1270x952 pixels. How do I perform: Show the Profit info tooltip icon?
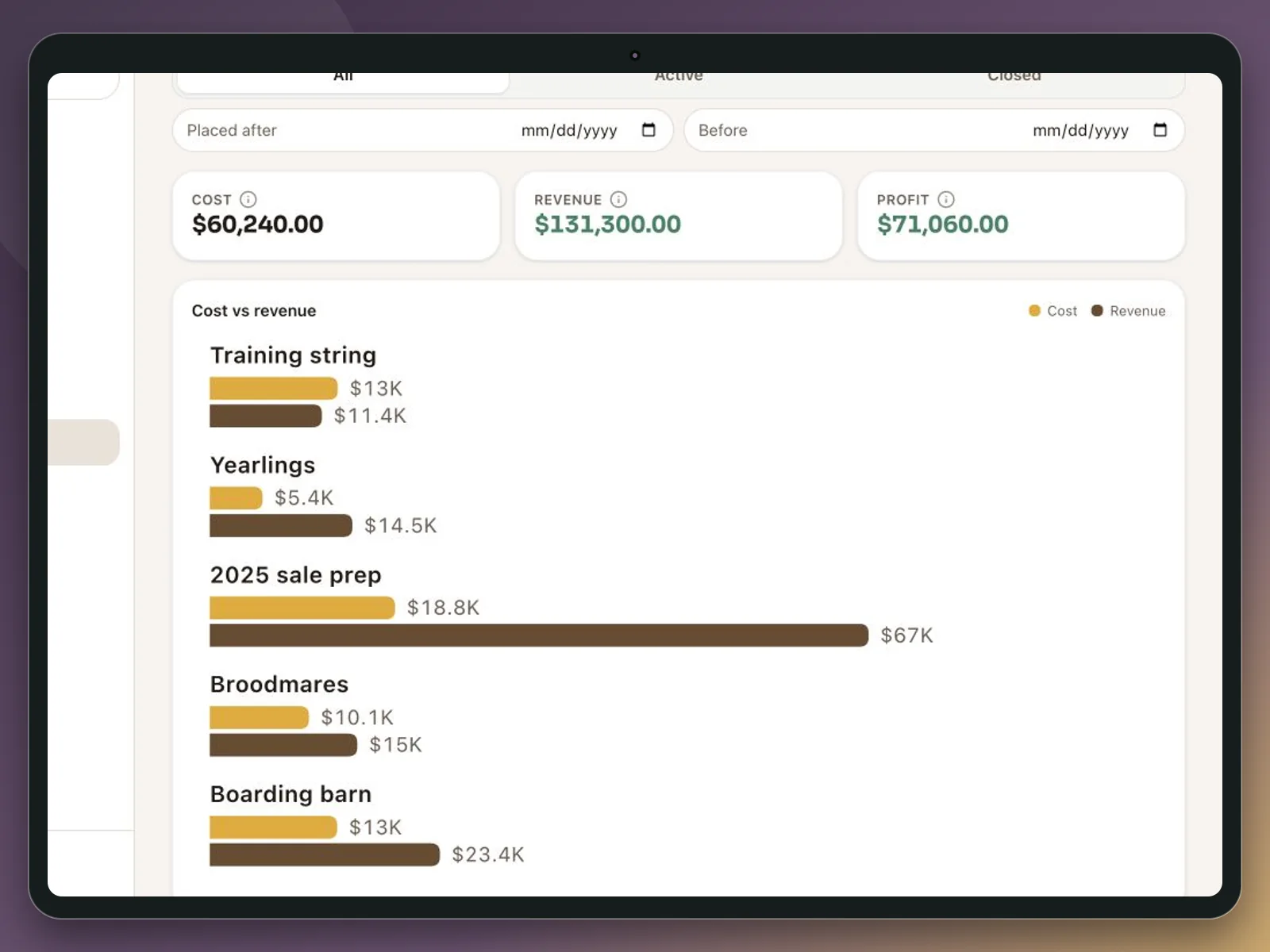[946, 199]
